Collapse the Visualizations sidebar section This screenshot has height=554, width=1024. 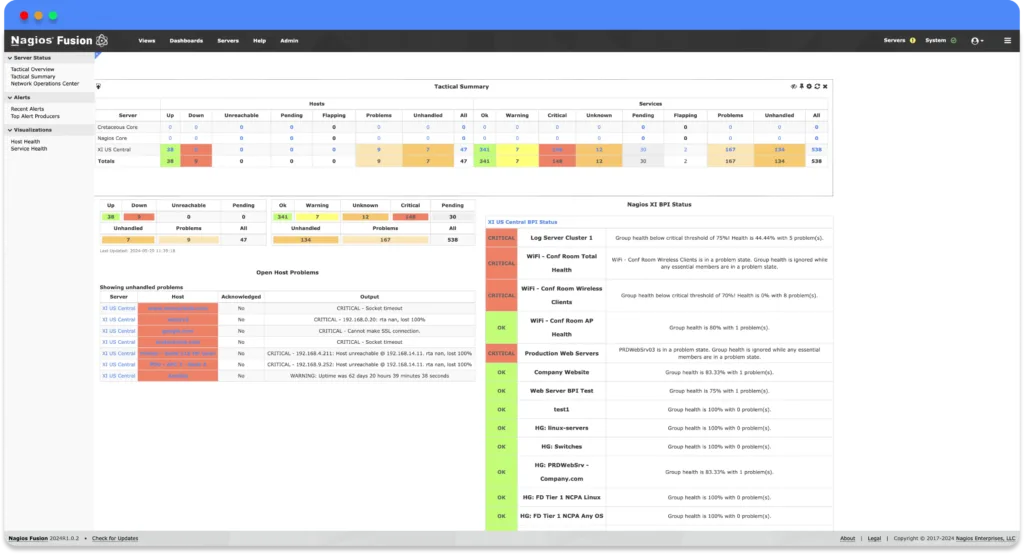[30, 130]
